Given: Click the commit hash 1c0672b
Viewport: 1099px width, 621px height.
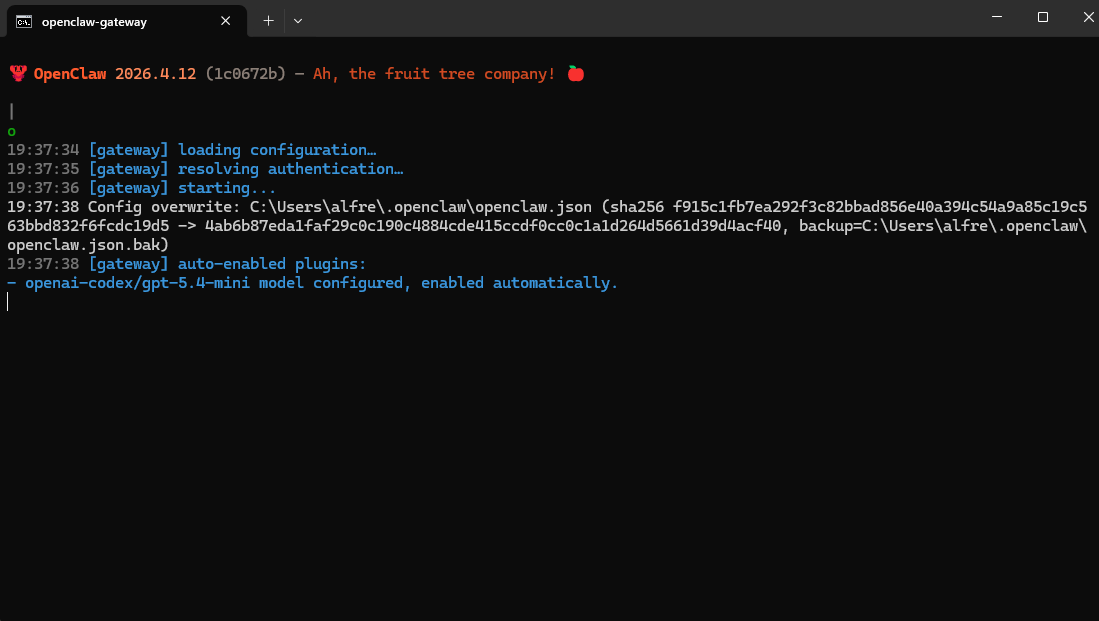Looking at the screenshot, I should 246,74.
